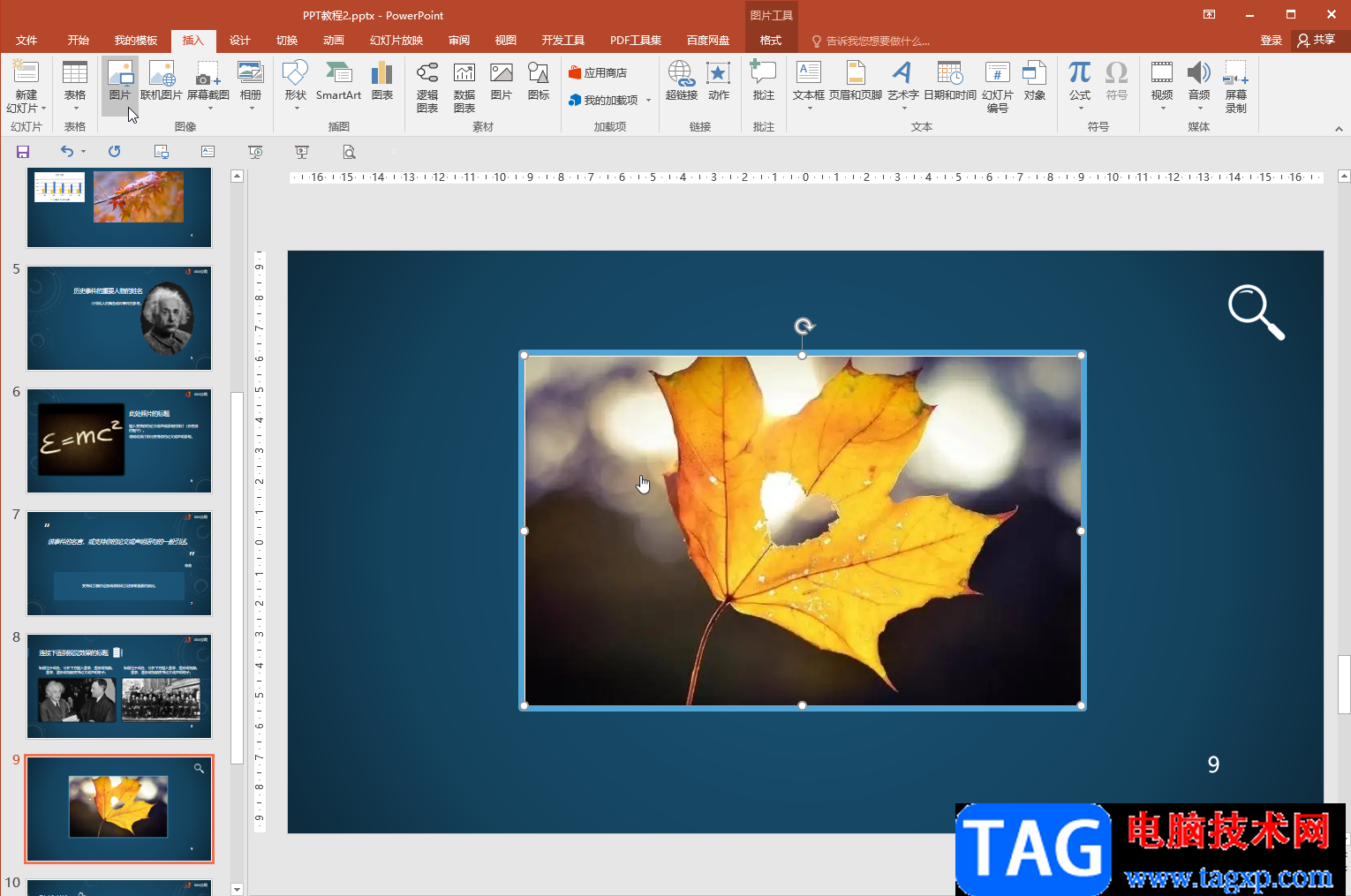Insert a SmartArt graphic
This screenshot has width=1351, height=896.
[338, 80]
